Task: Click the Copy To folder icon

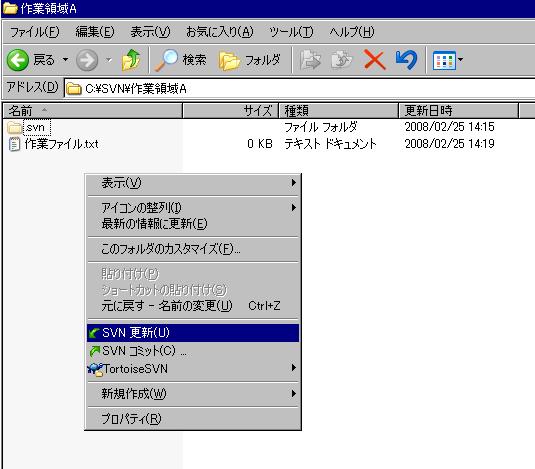Action: coord(342,60)
